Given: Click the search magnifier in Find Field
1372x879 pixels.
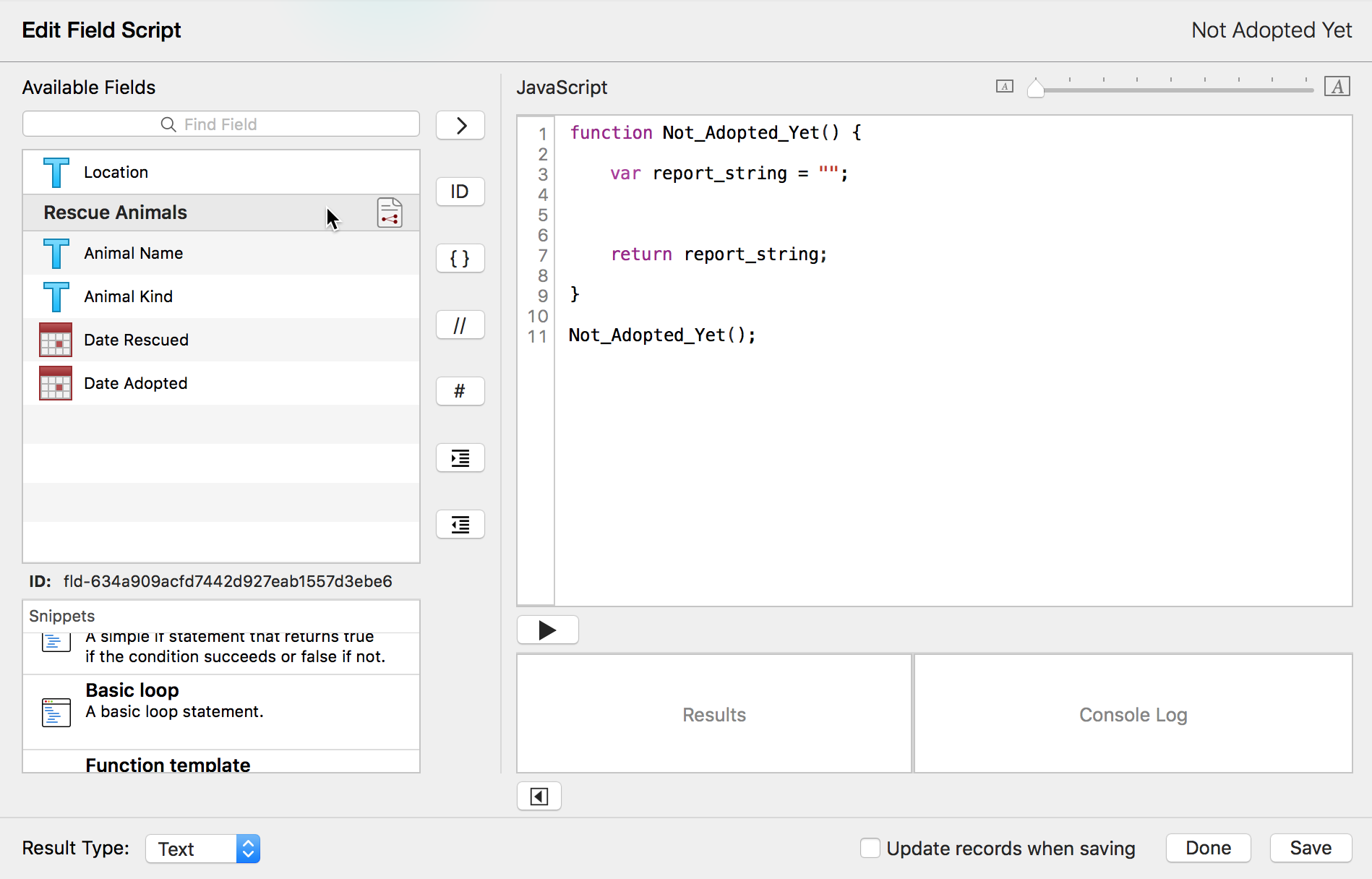Looking at the screenshot, I should [x=168, y=124].
